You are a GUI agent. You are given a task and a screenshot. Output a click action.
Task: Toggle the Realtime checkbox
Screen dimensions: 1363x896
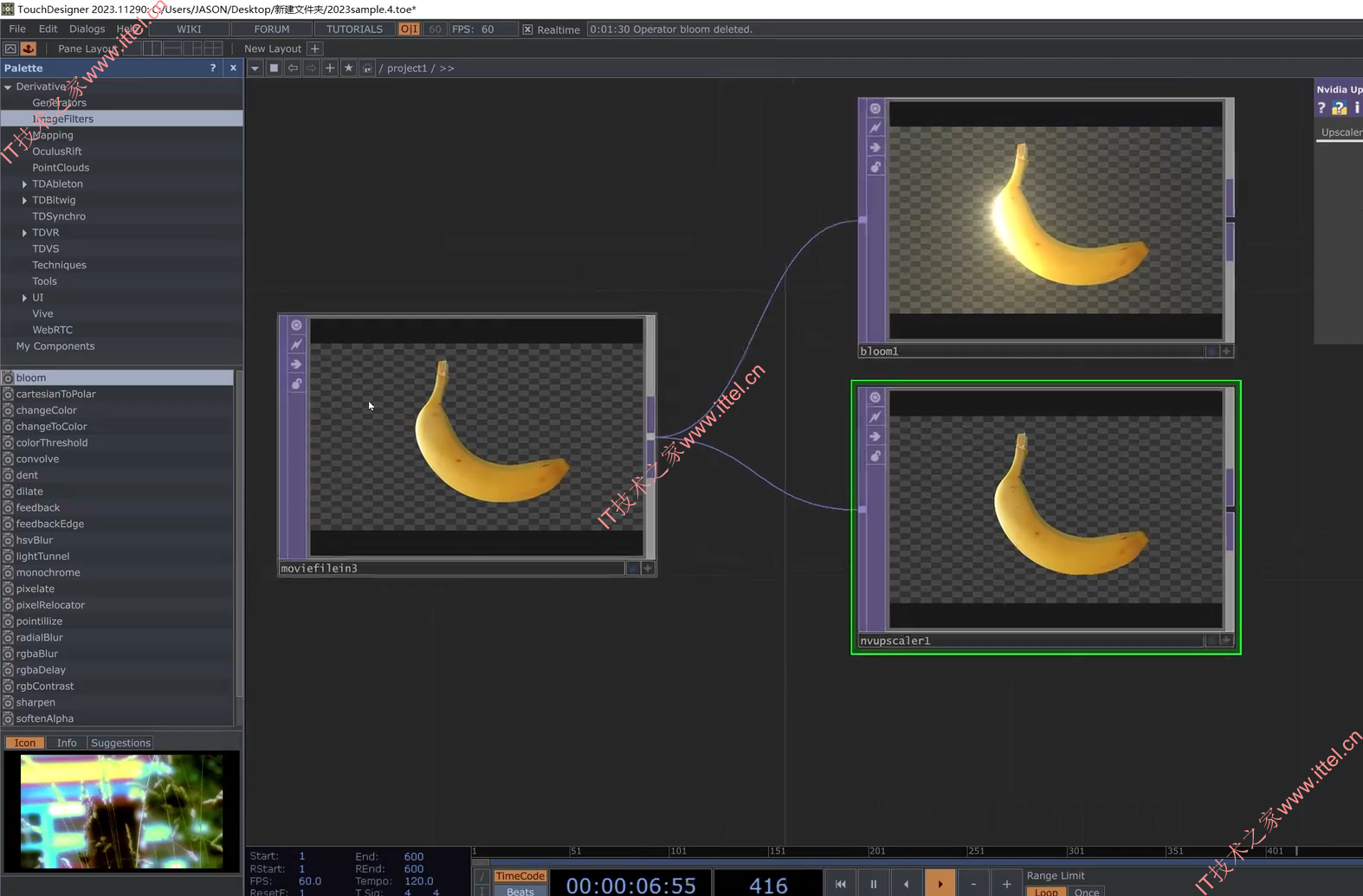[527, 29]
